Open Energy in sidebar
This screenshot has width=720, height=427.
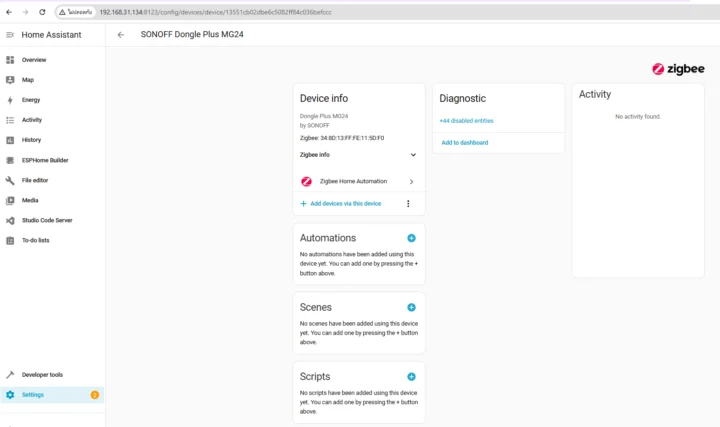point(52,100)
